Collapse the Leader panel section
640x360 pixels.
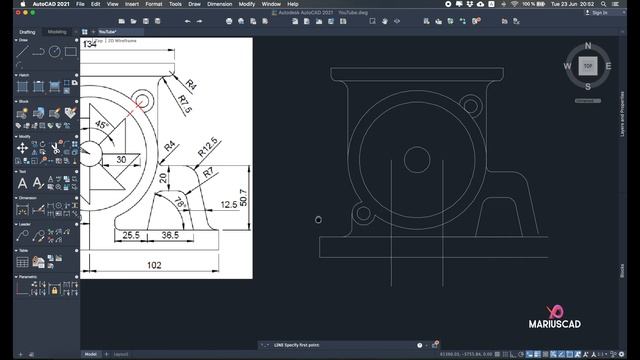[x=16, y=224]
